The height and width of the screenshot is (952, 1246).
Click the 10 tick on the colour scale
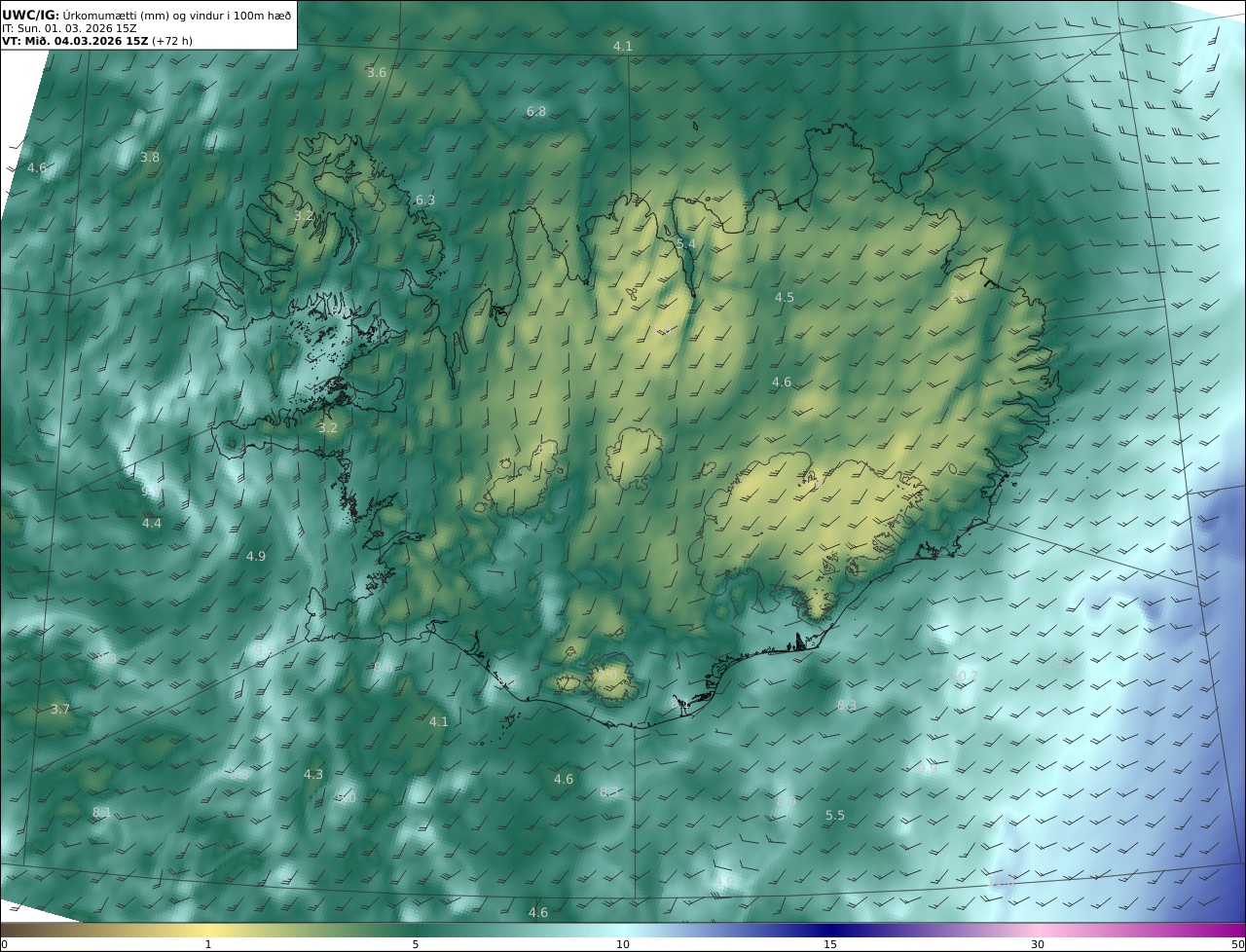[x=623, y=945]
